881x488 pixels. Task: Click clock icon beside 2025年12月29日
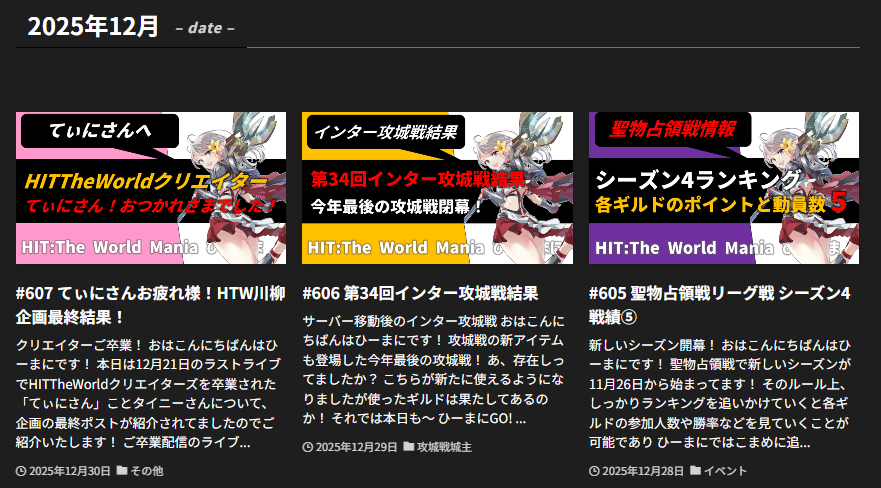[x=308, y=447]
